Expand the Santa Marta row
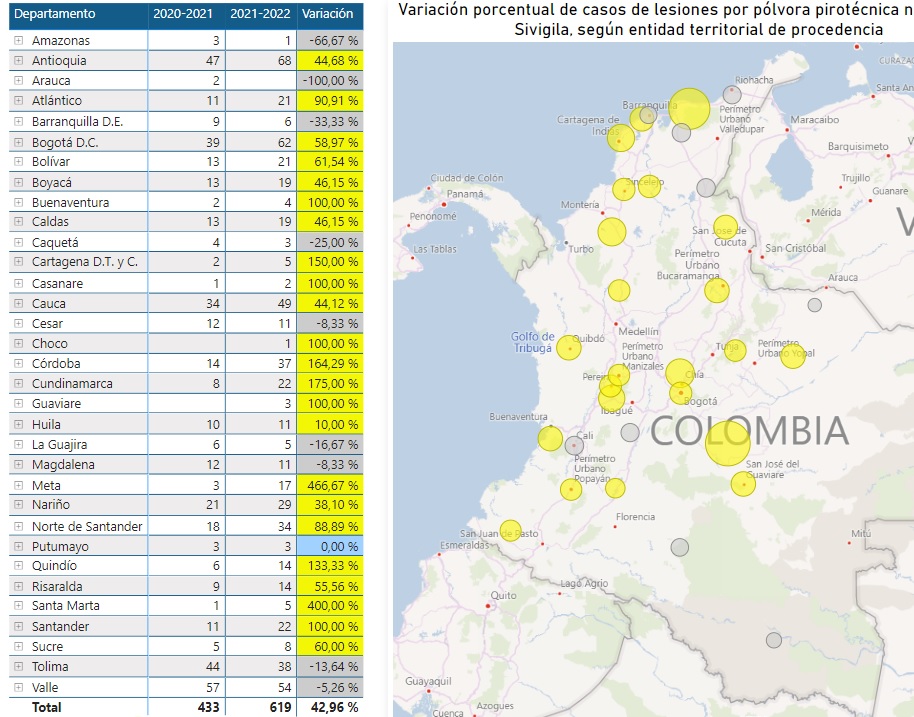 click(18, 606)
